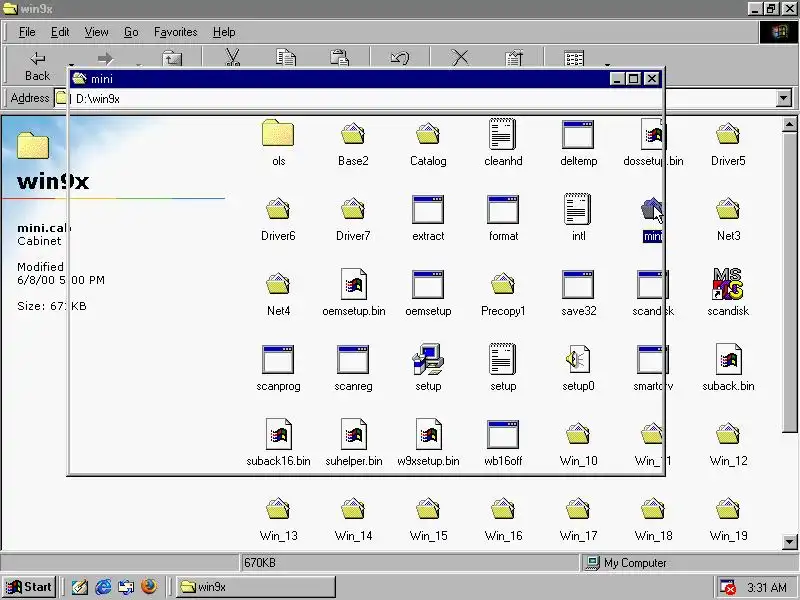Expand the Views dropdown arrow
800x600 pixels.
607,65
